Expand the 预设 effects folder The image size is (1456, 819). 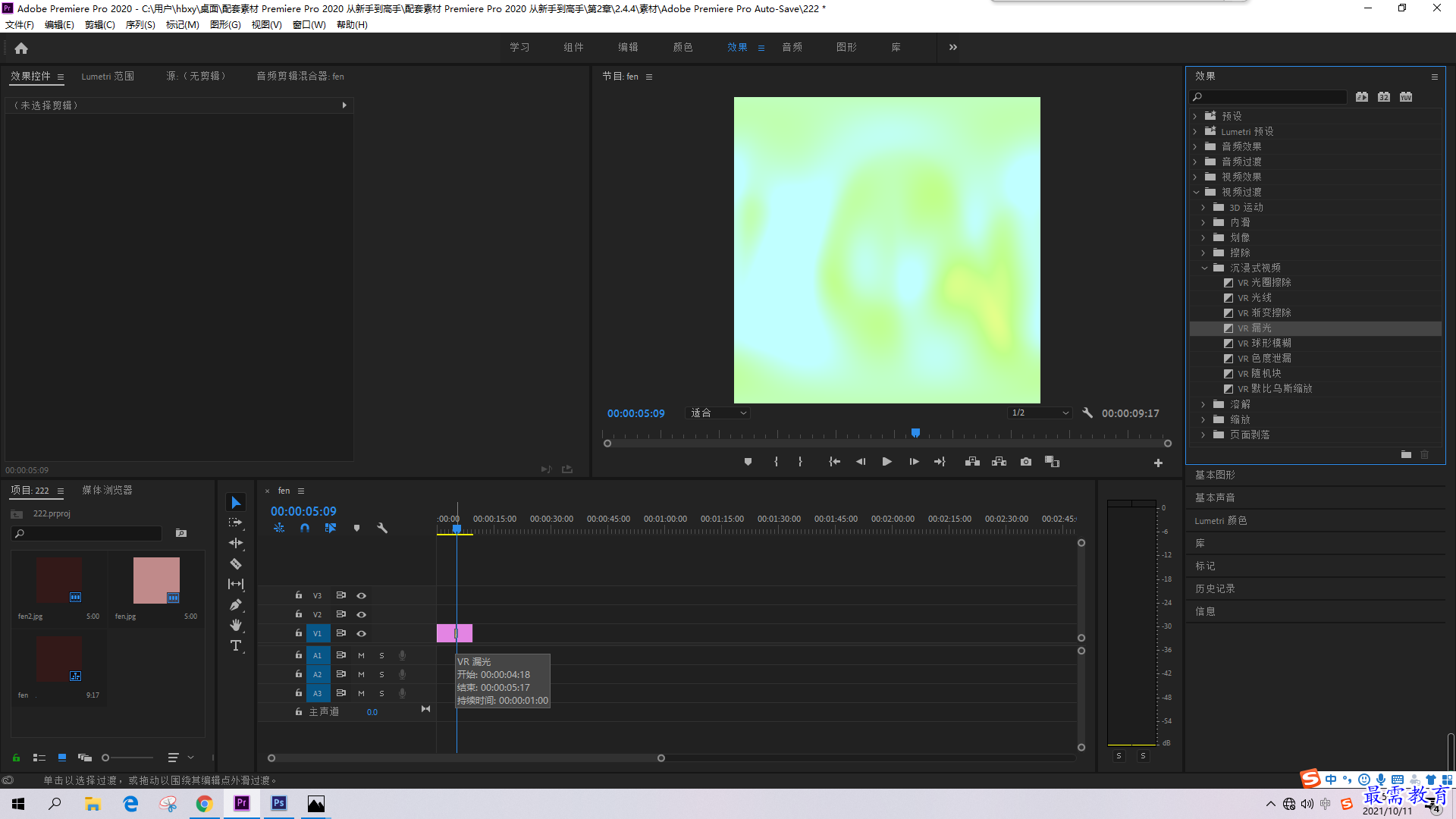[1195, 116]
